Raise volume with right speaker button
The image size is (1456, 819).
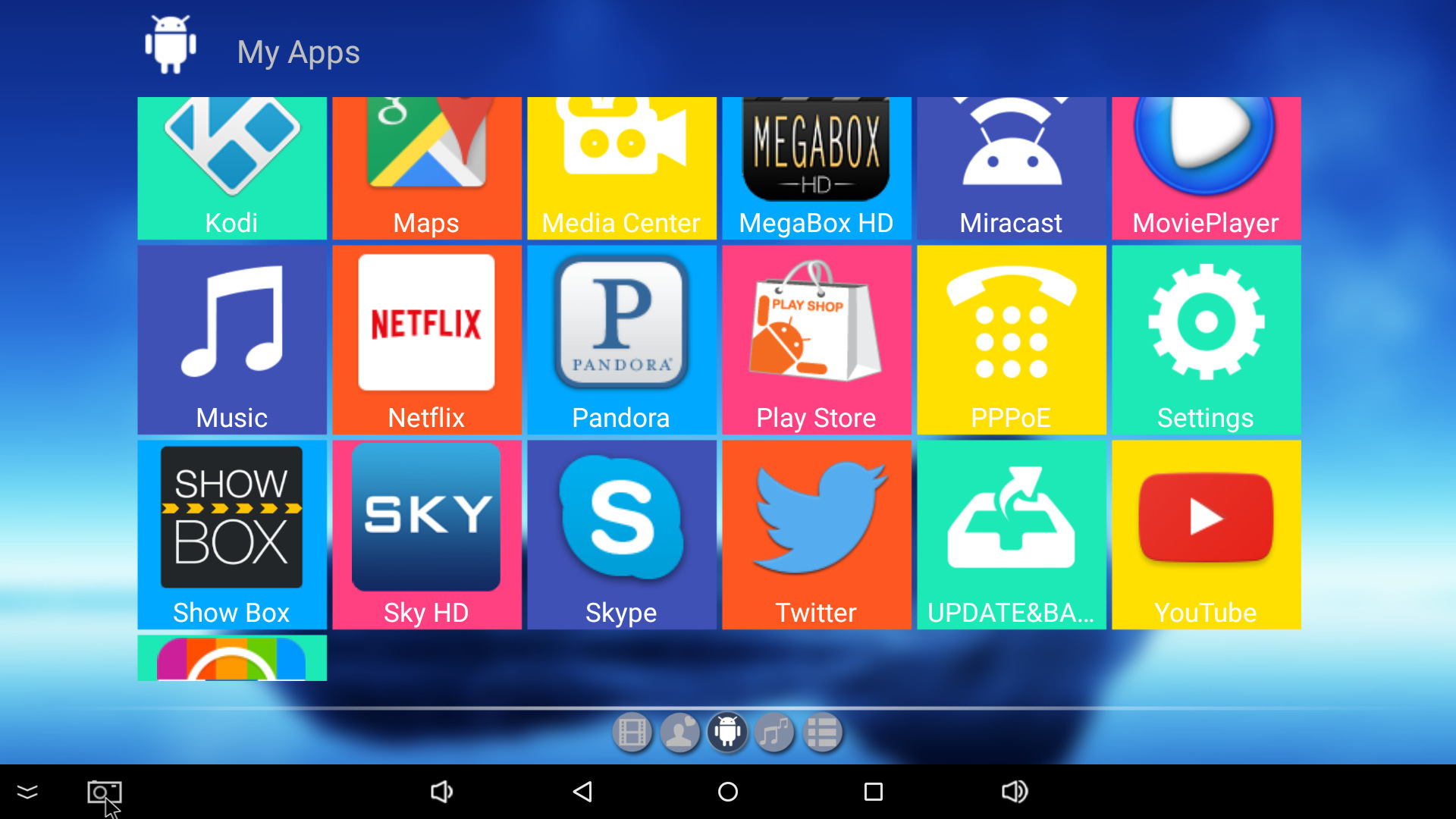click(1014, 792)
